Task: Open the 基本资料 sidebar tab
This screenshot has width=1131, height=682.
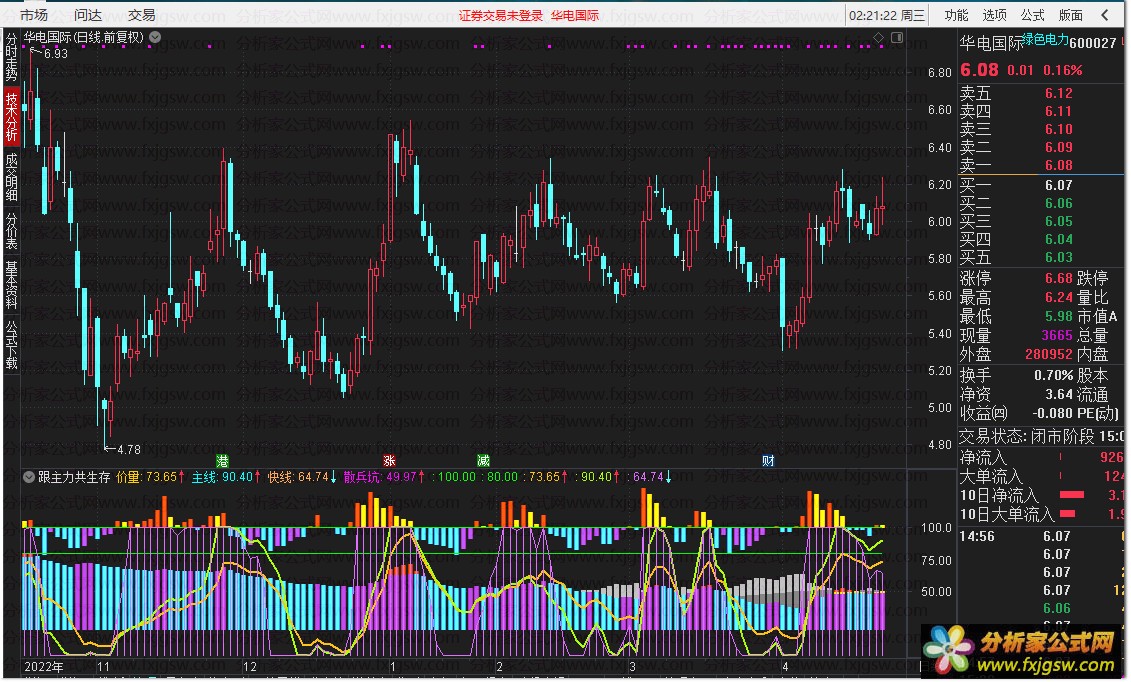Action: (x=12, y=285)
